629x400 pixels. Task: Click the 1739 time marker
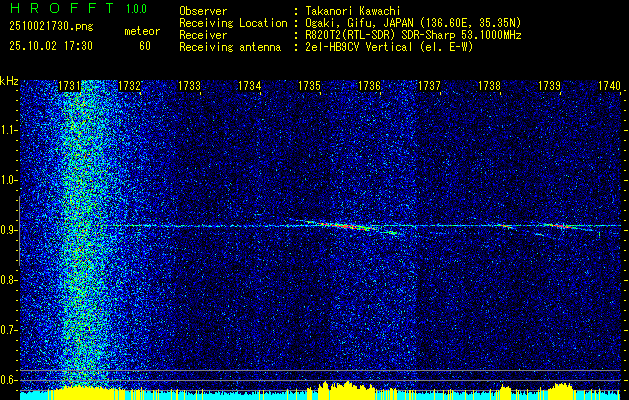click(549, 86)
